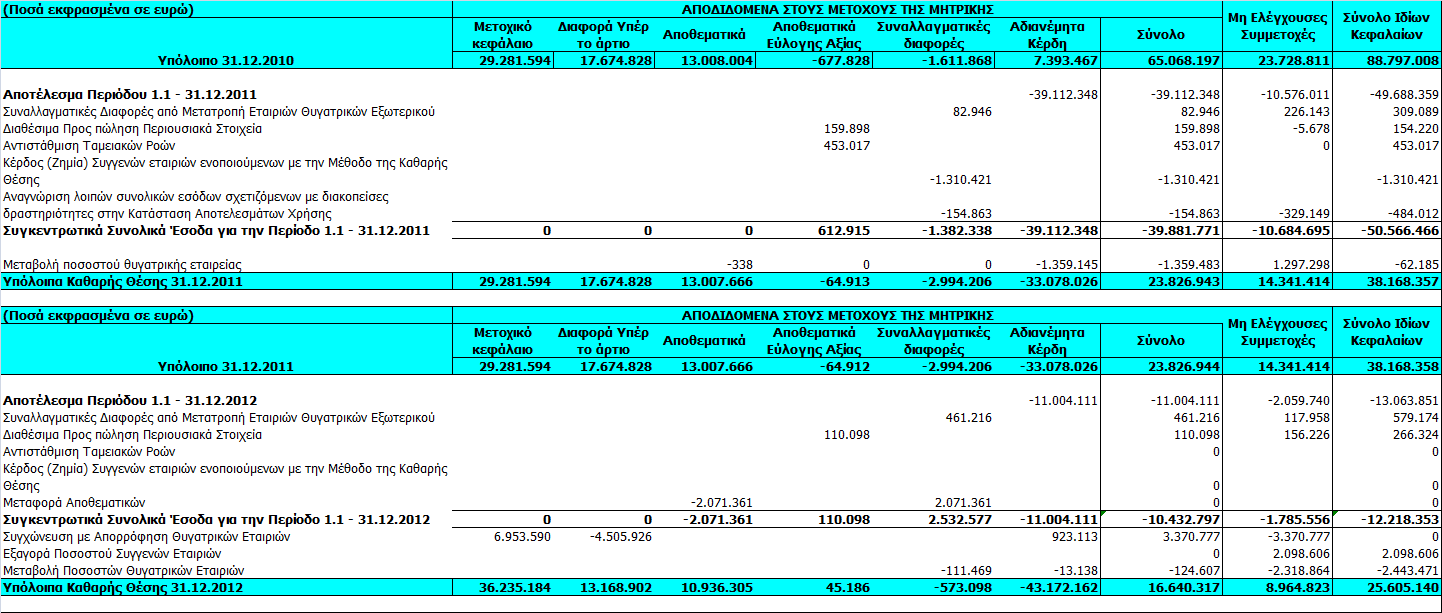Click the value 38.168.357
The height and width of the screenshot is (613, 1442).
(x=1401, y=281)
